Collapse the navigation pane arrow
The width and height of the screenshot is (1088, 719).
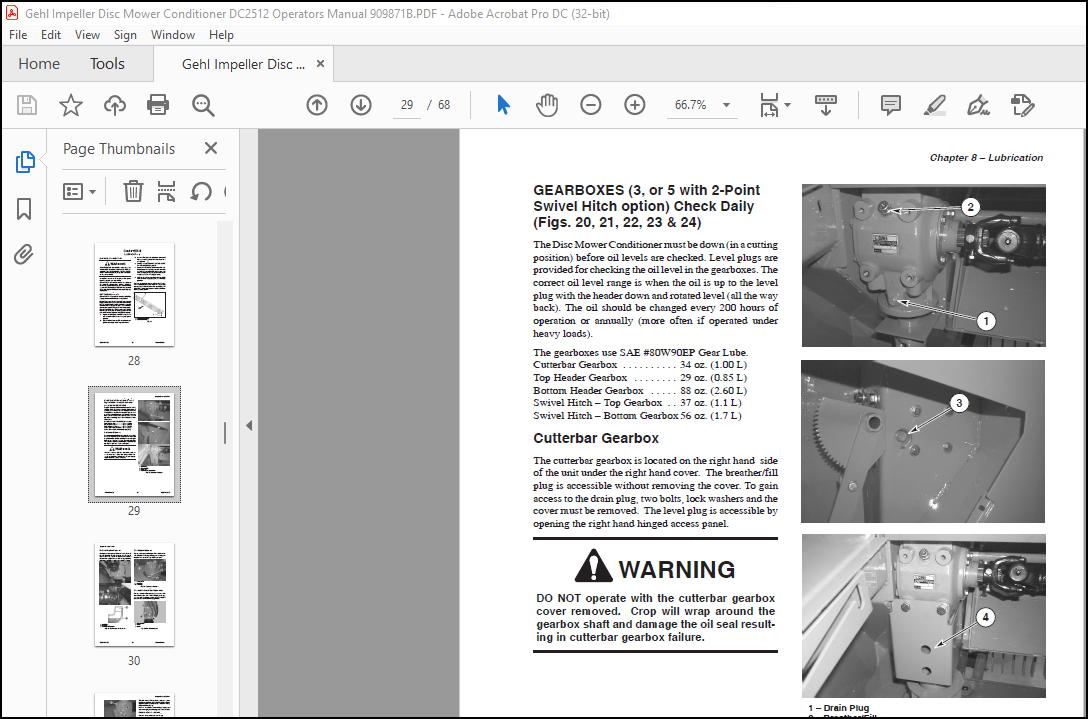(249, 425)
